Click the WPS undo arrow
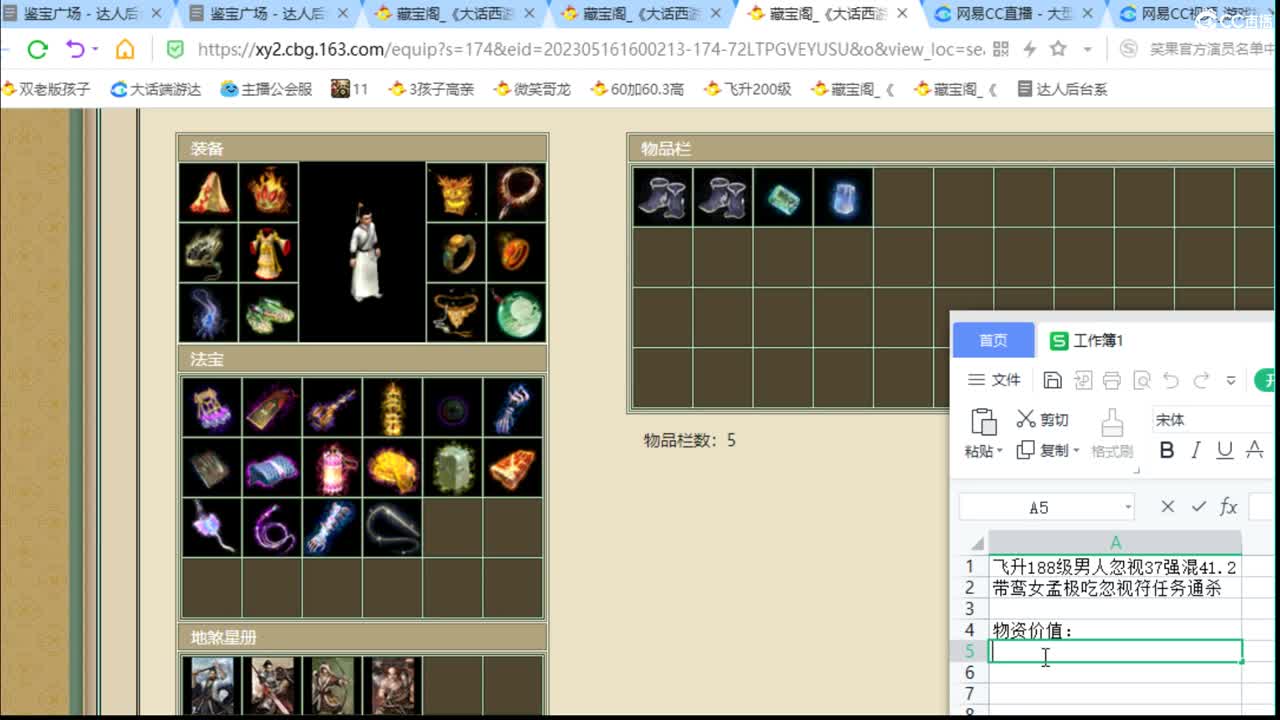 pyautogui.click(x=1171, y=380)
